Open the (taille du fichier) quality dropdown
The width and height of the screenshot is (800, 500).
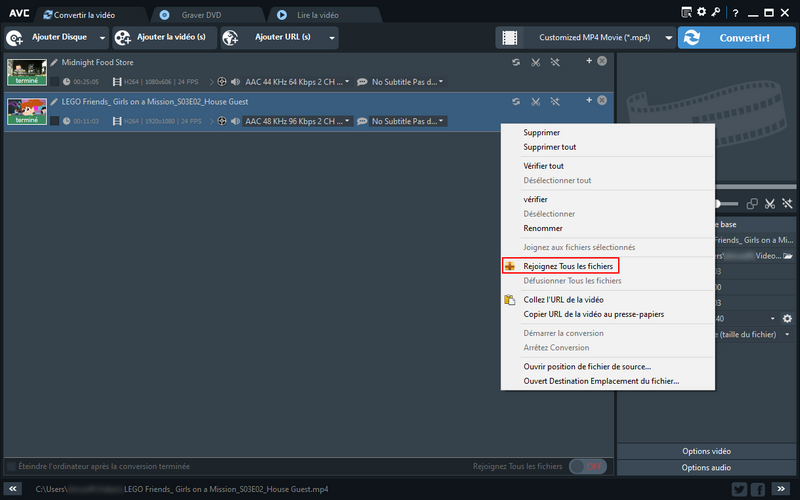pos(787,334)
